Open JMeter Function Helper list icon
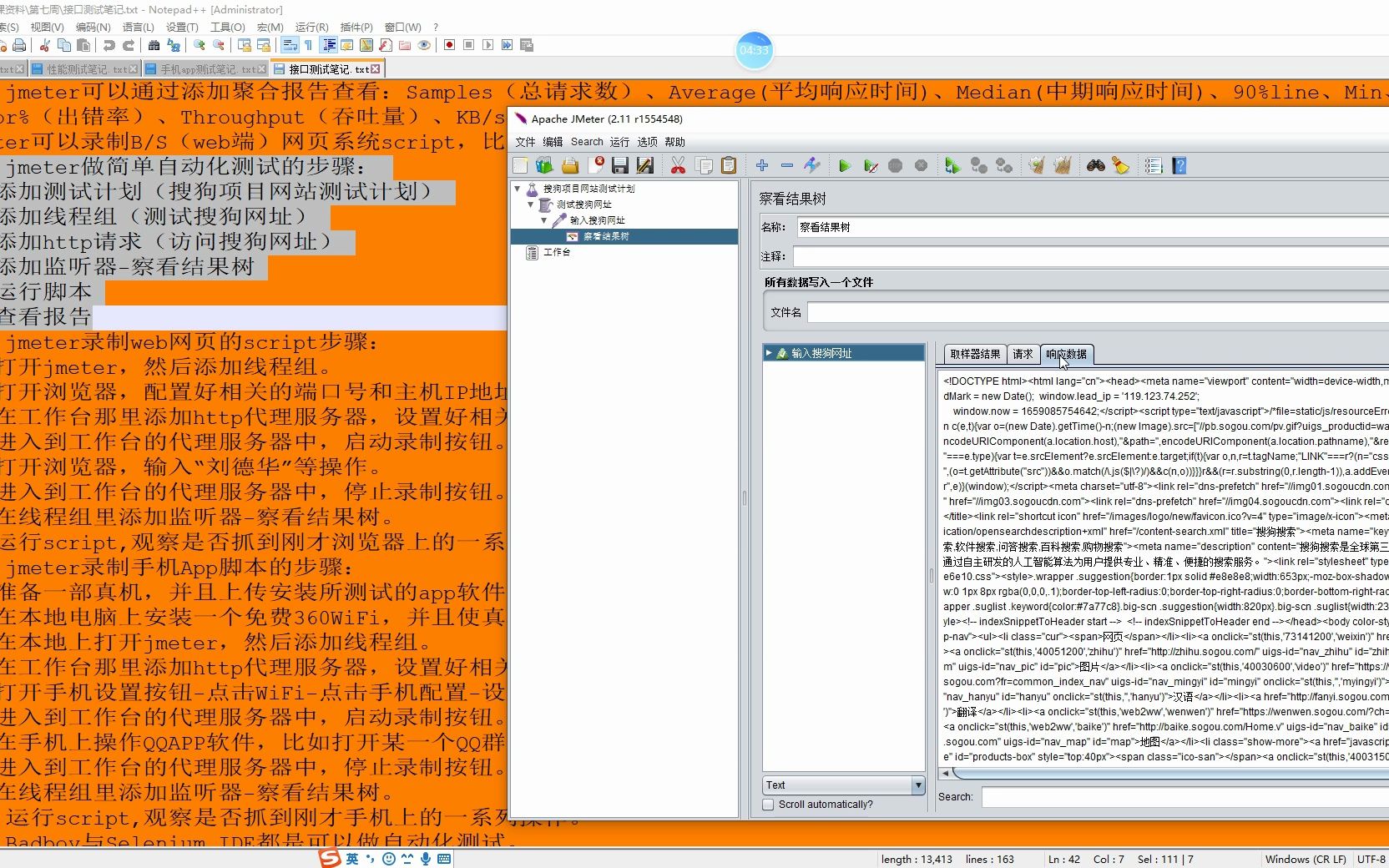Image resolution: width=1389 pixels, height=868 pixels. point(1154,166)
